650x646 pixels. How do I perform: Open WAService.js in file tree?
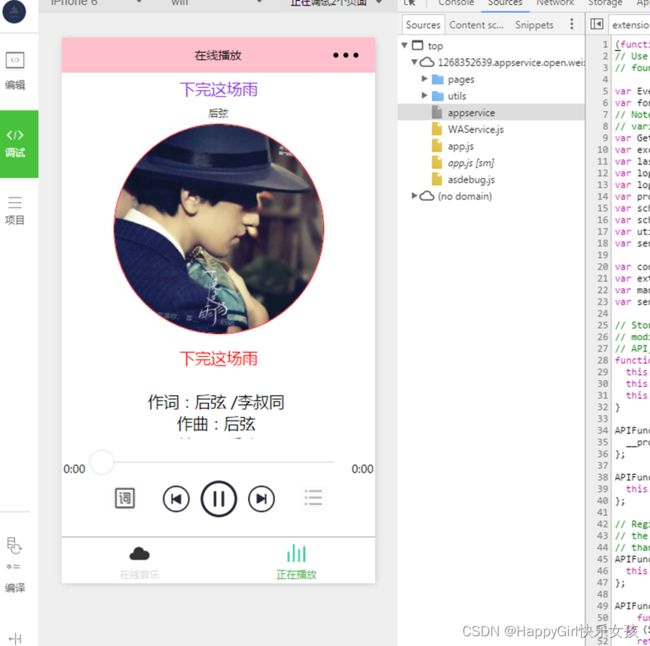(475, 129)
